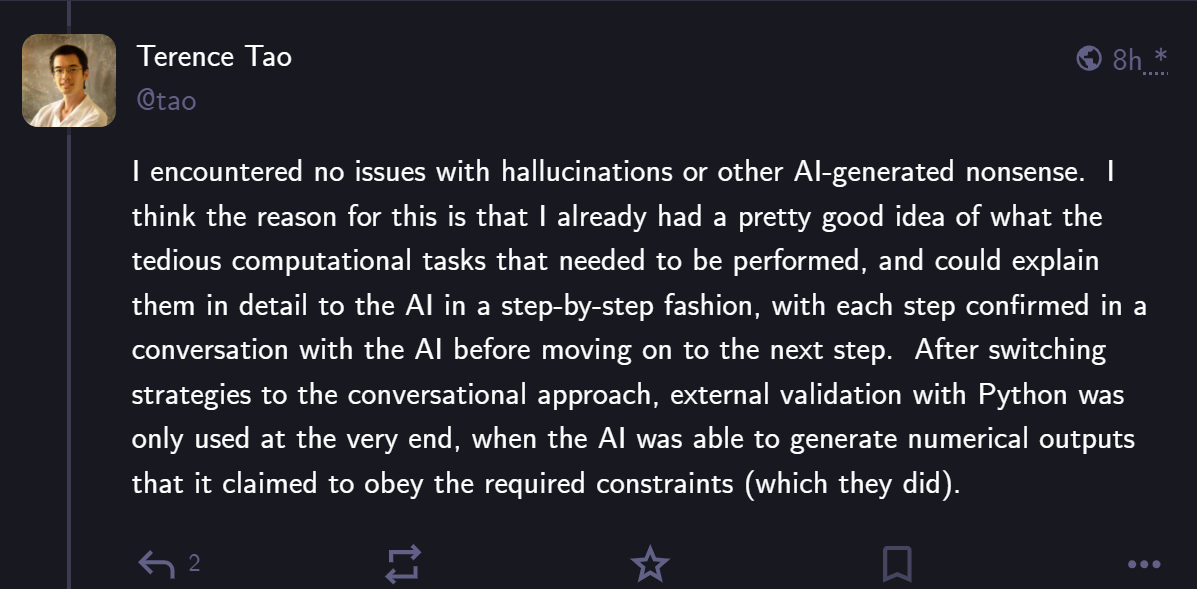Screen dimensions: 1197x589
Task: Open the @tao handle
Action: click(x=167, y=100)
